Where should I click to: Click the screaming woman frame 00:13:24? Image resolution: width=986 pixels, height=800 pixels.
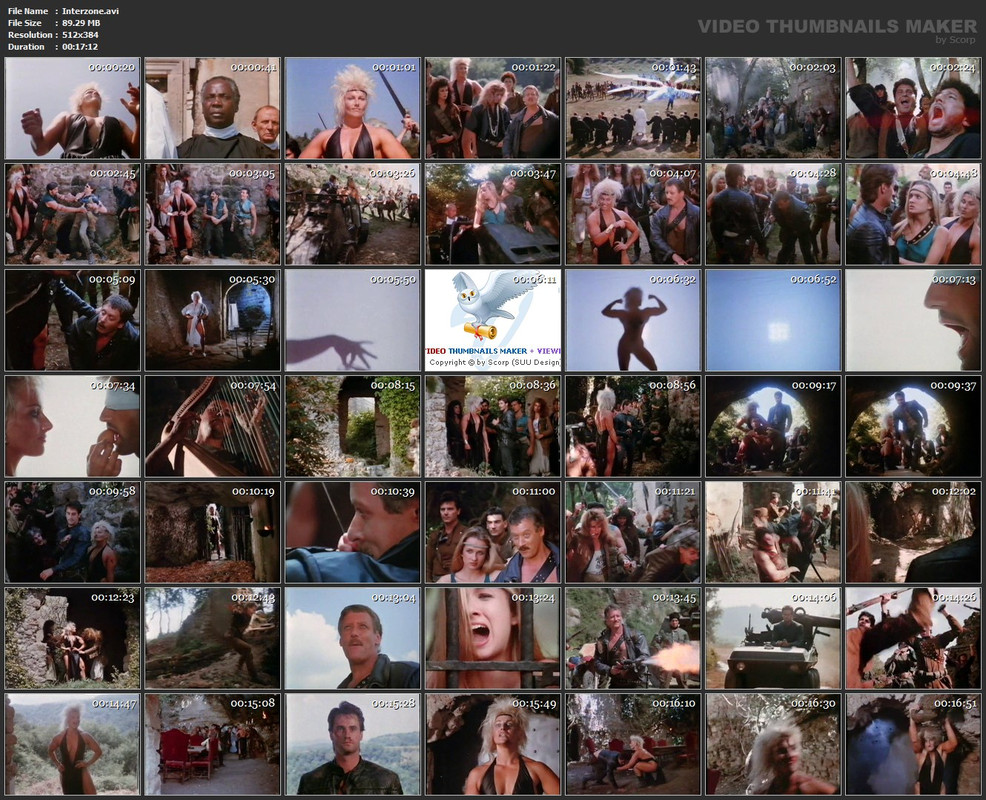pyautogui.click(x=493, y=638)
